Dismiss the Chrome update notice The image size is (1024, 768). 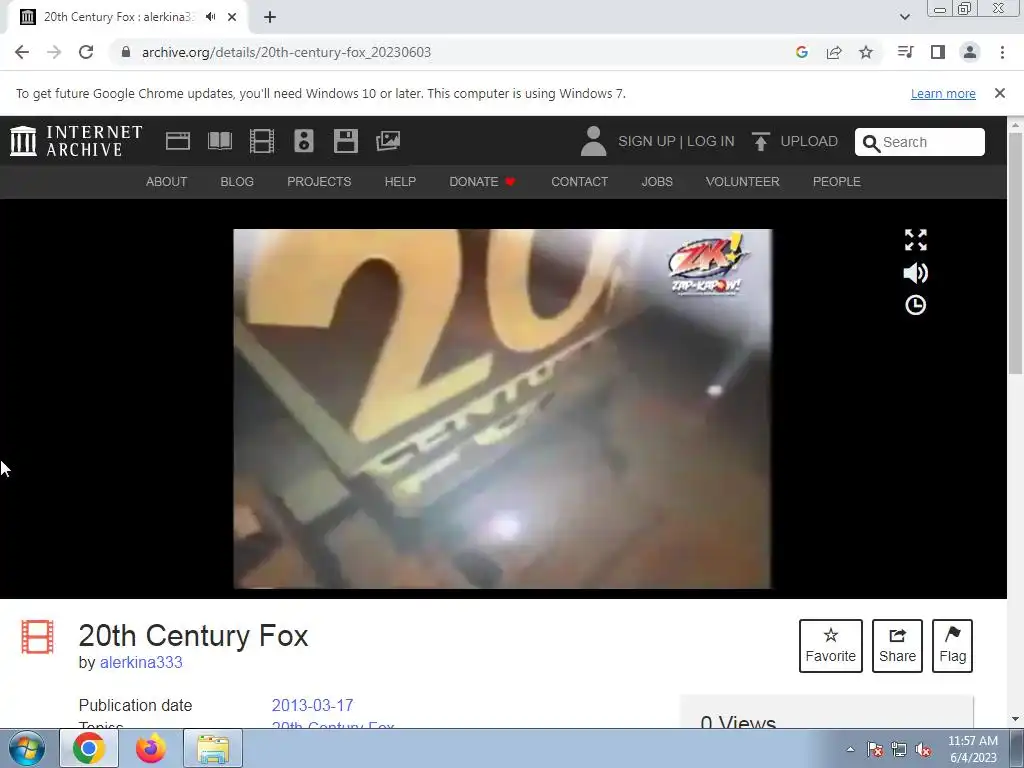[x=1000, y=93]
